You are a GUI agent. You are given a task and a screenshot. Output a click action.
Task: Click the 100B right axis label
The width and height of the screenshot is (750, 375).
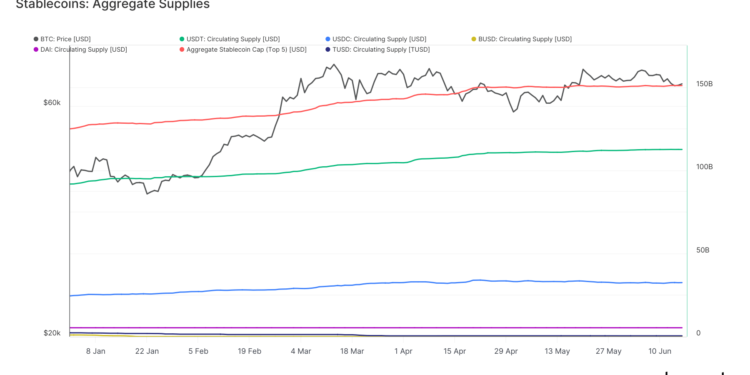705,167
